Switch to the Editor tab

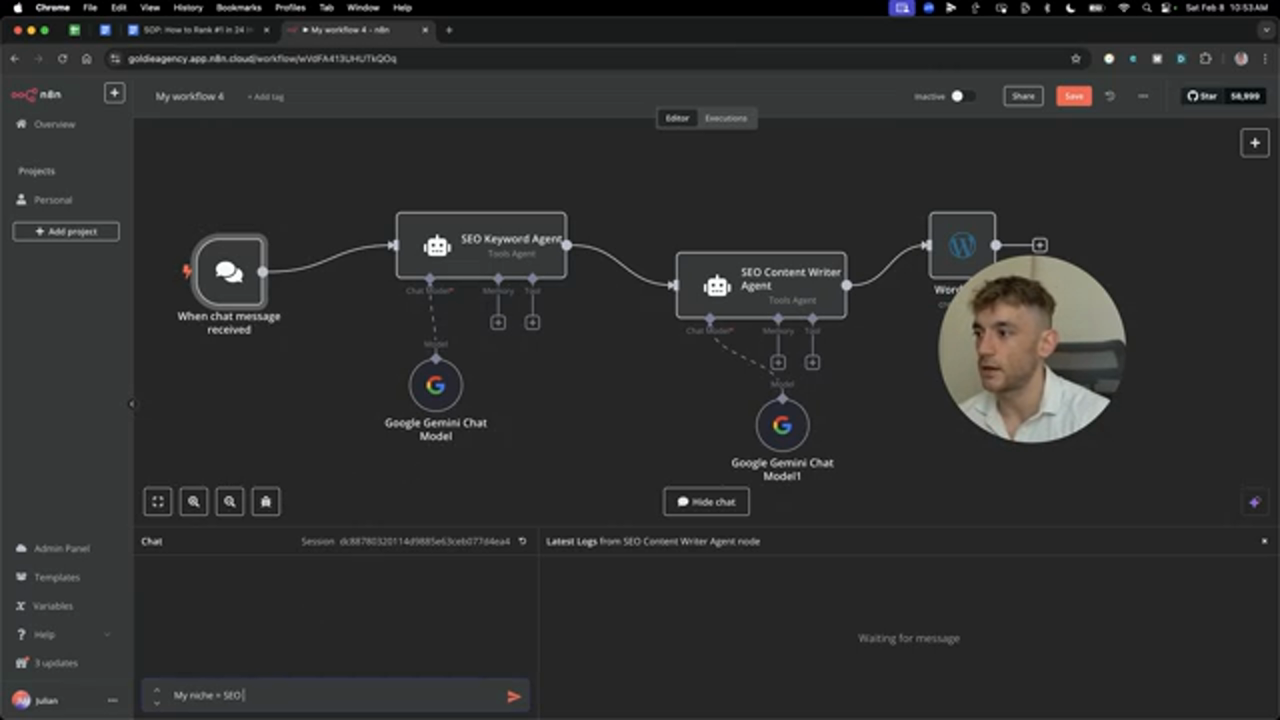point(677,118)
